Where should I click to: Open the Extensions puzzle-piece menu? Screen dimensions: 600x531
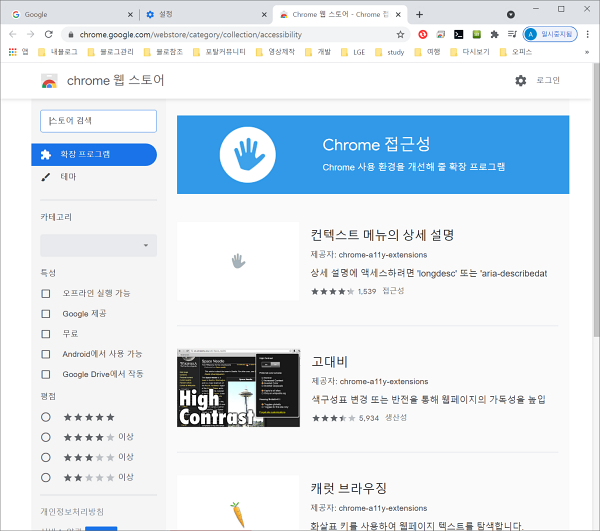(x=494, y=34)
